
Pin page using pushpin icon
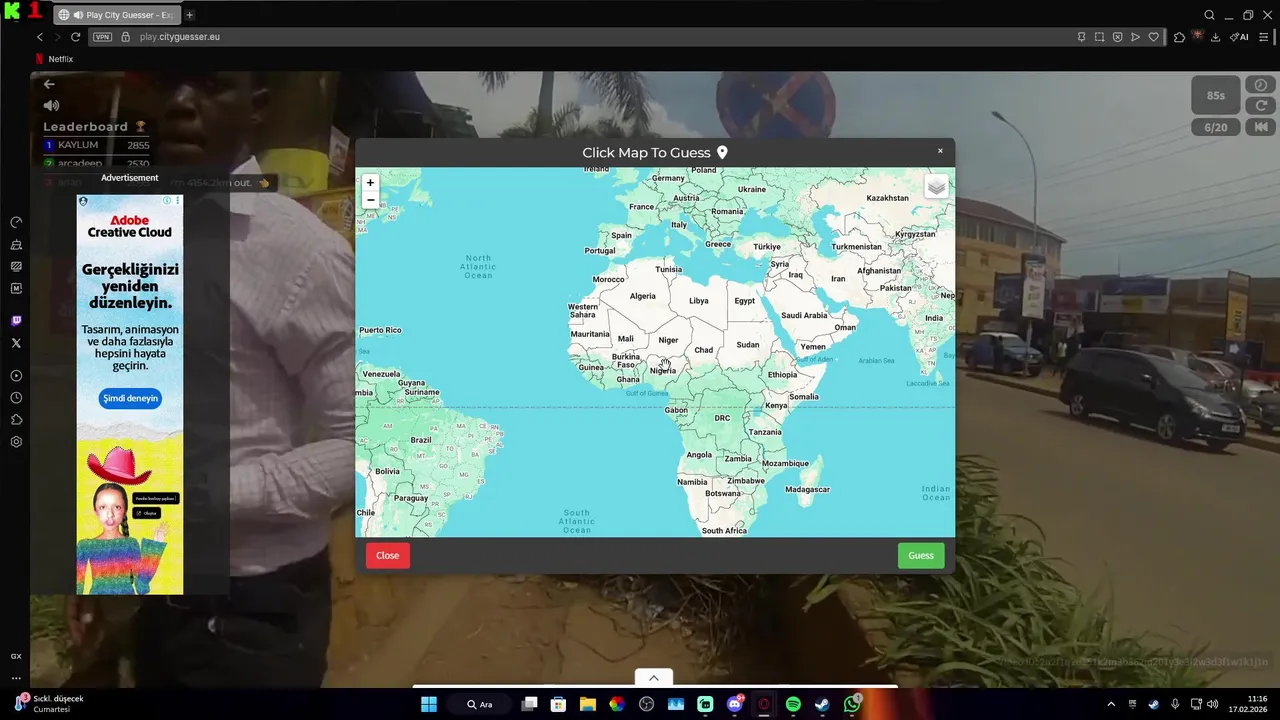coord(1081,37)
